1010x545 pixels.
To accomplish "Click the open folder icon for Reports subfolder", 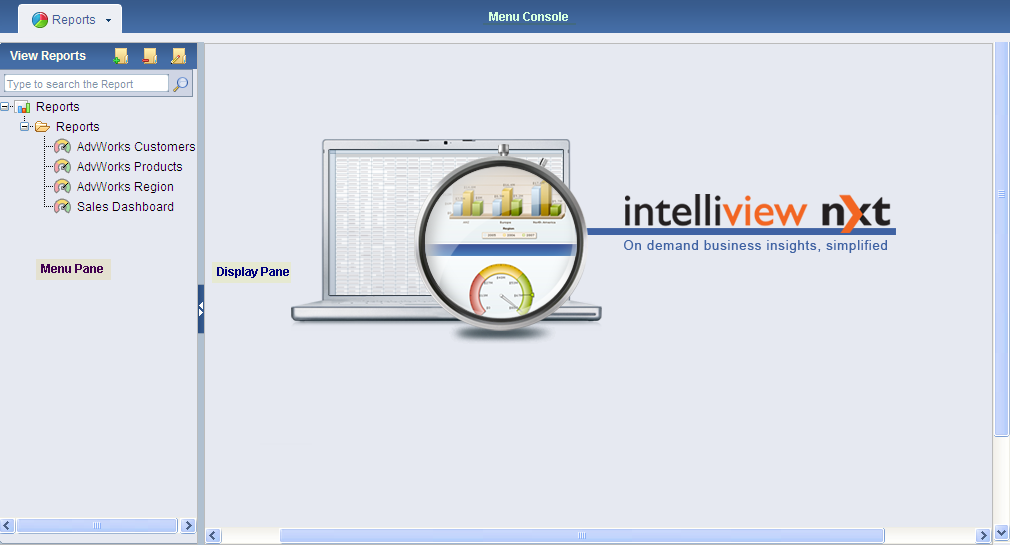I will tap(43, 127).
